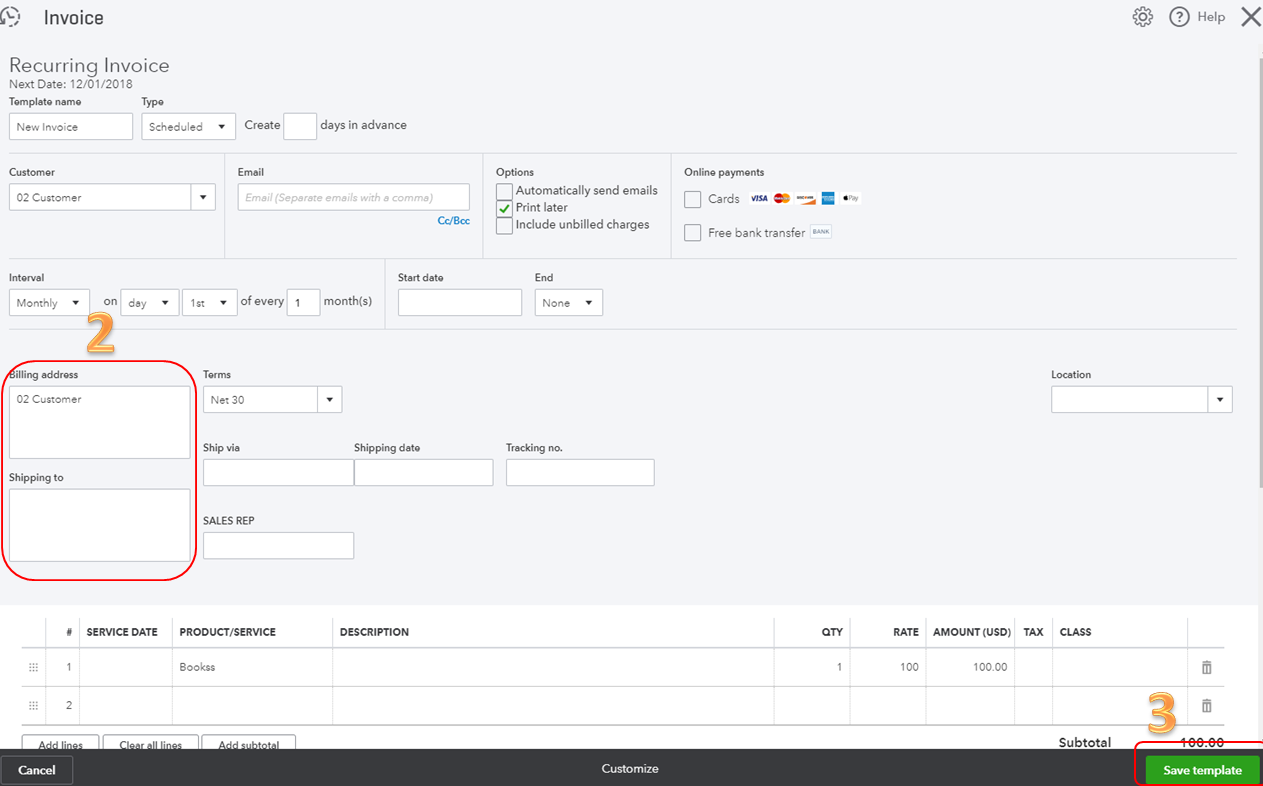Uncheck the Print later option
Viewport: 1263px width, 786px height.
tap(503, 208)
